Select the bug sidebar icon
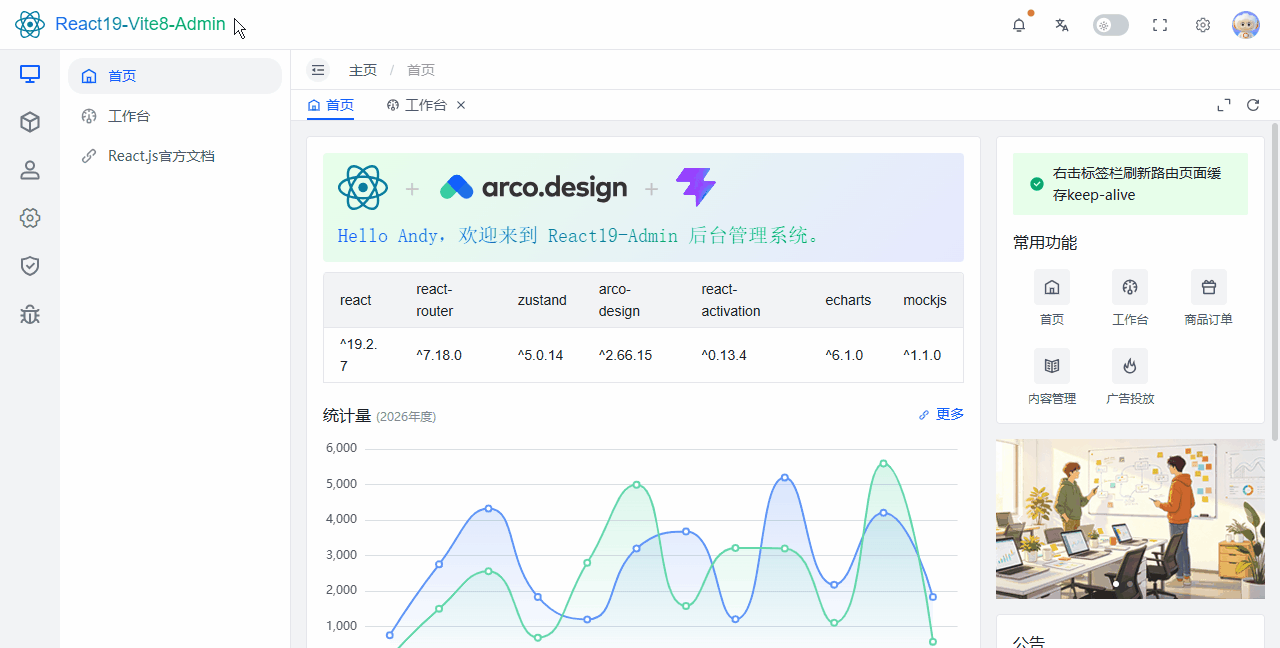Viewport: 1280px width, 648px height. click(30, 314)
